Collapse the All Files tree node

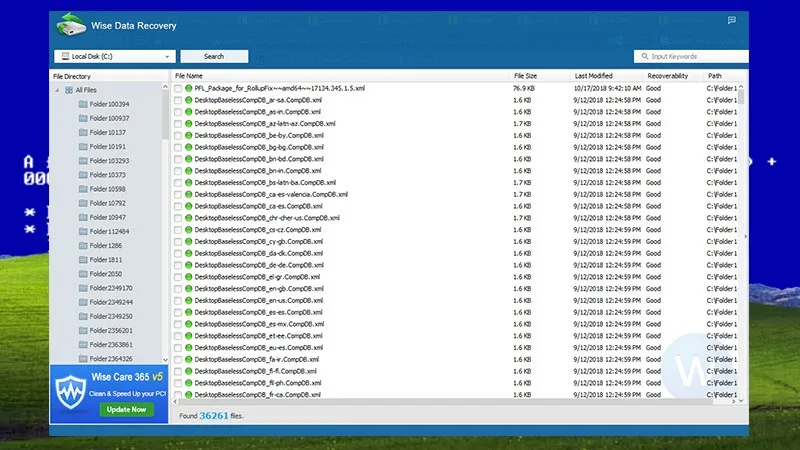click(57, 90)
